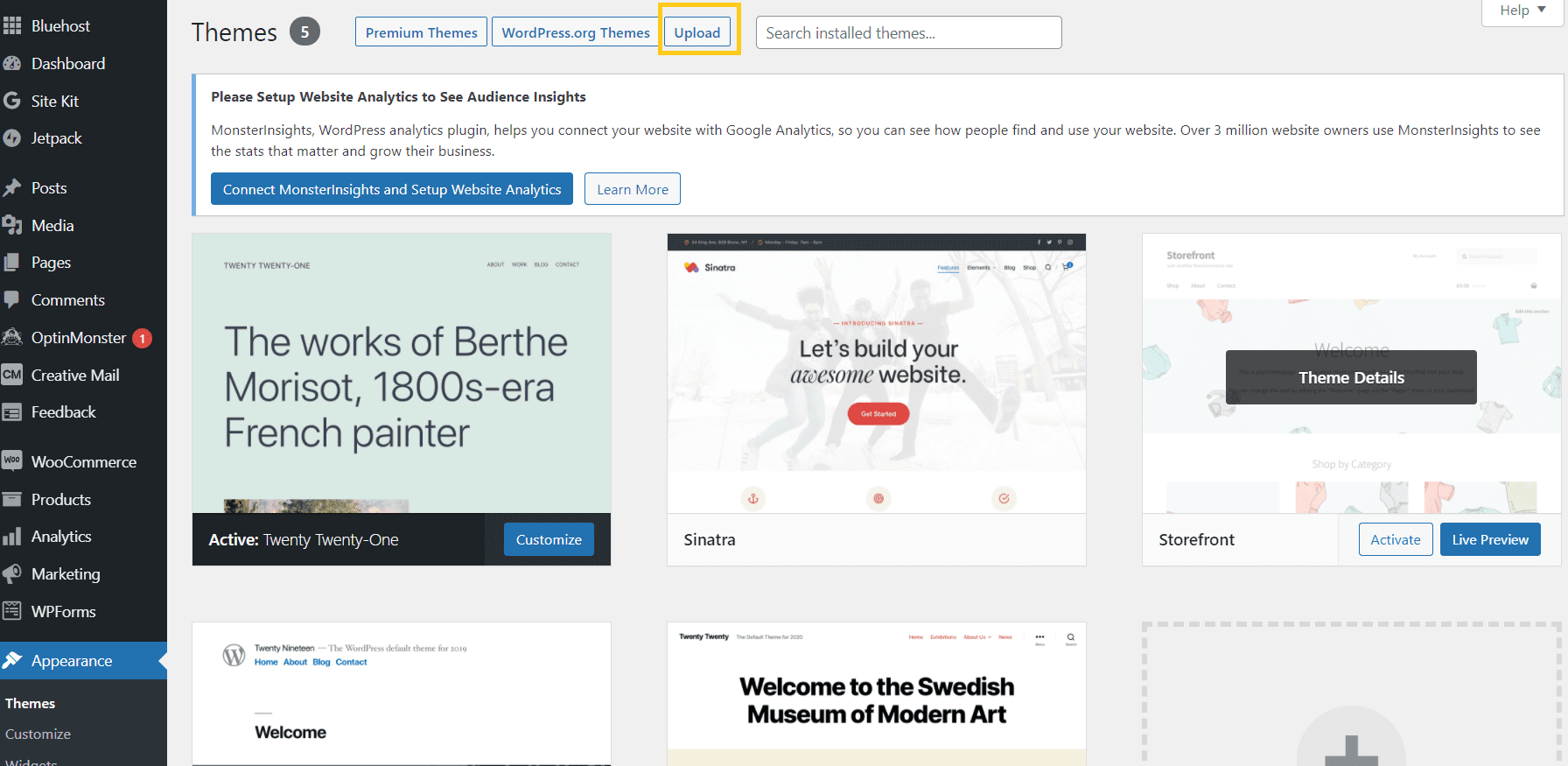Activate the Storefront theme
This screenshot has width=1568, height=766.
pos(1396,539)
